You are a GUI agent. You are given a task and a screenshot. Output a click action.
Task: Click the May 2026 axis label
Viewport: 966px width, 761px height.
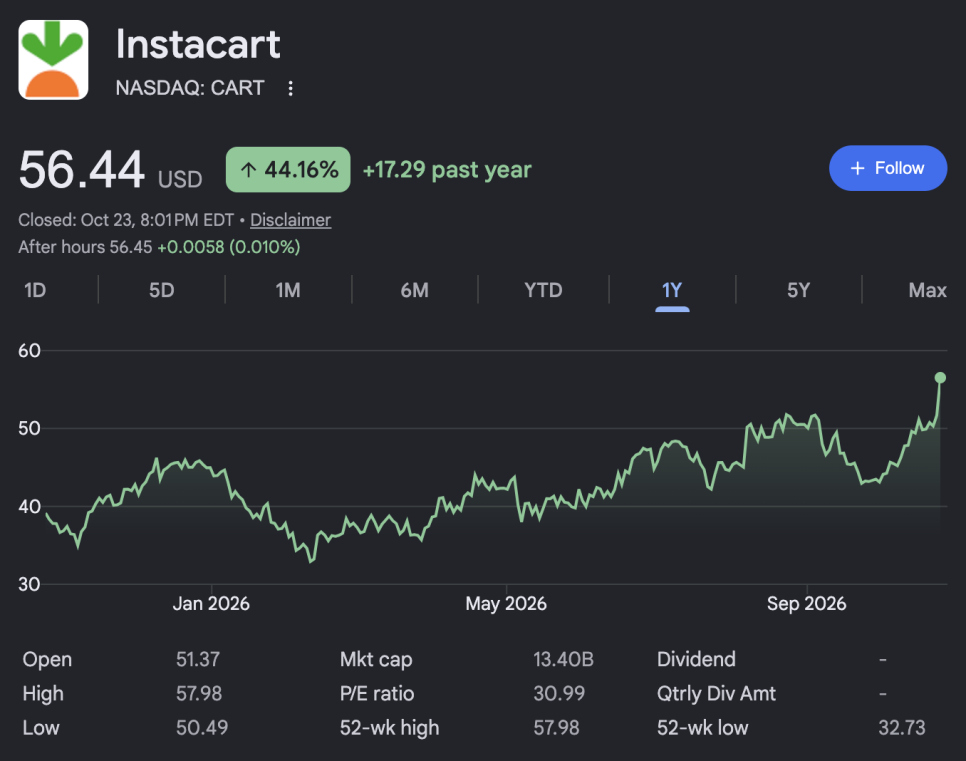[506, 603]
